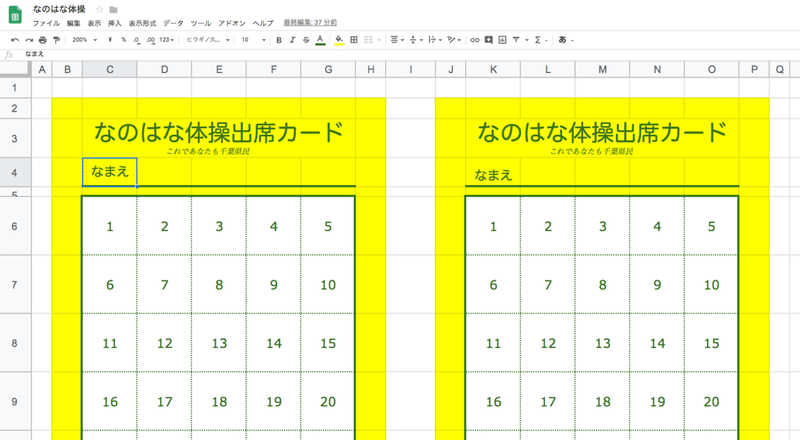
Task: Select right card cell 7
Action: point(548,284)
